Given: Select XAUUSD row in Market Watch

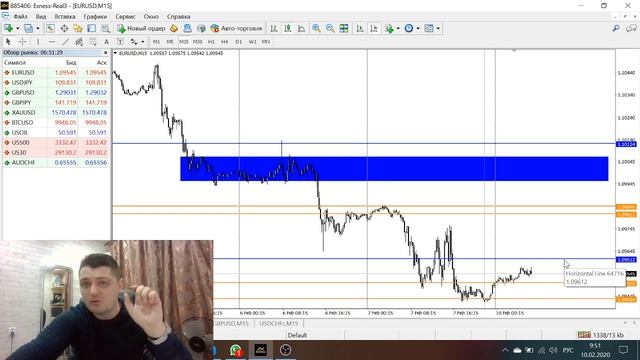Looking at the screenshot, I should click(56, 112).
